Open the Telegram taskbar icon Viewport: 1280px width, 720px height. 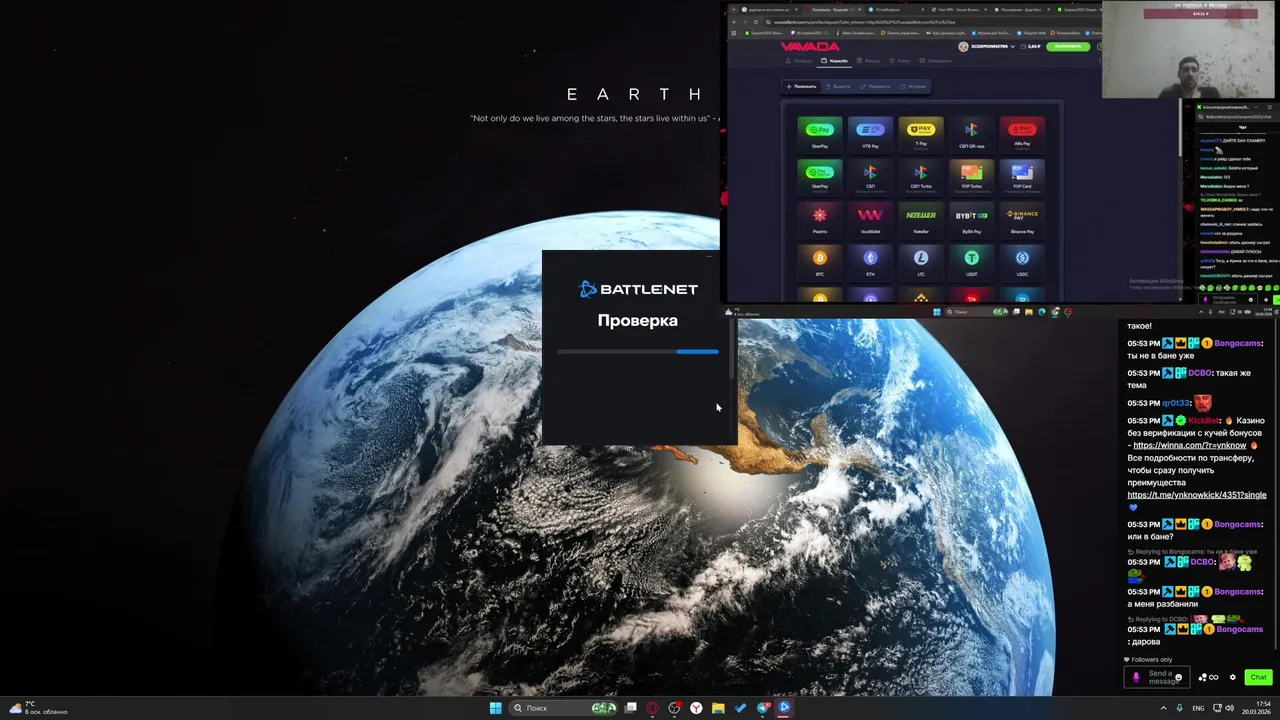[763, 708]
